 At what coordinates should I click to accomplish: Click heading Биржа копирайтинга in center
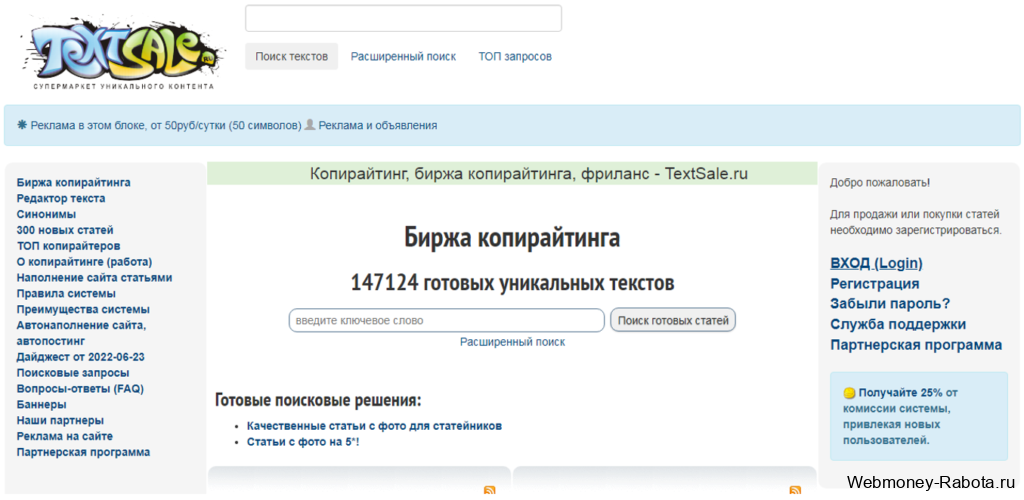tap(512, 238)
